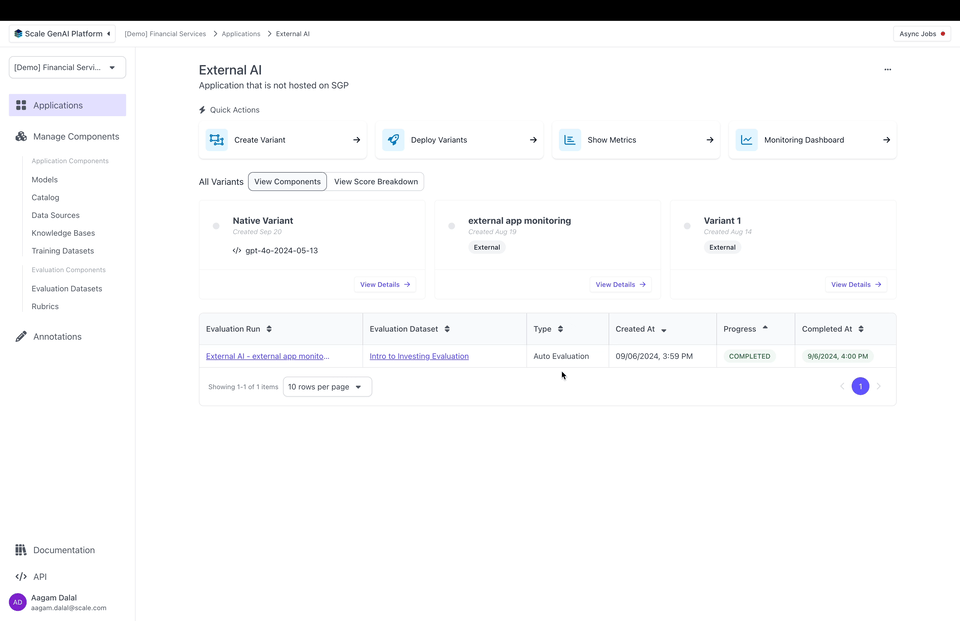Sort by Created At column
This screenshot has width=960, height=621.
pyautogui.click(x=664, y=330)
